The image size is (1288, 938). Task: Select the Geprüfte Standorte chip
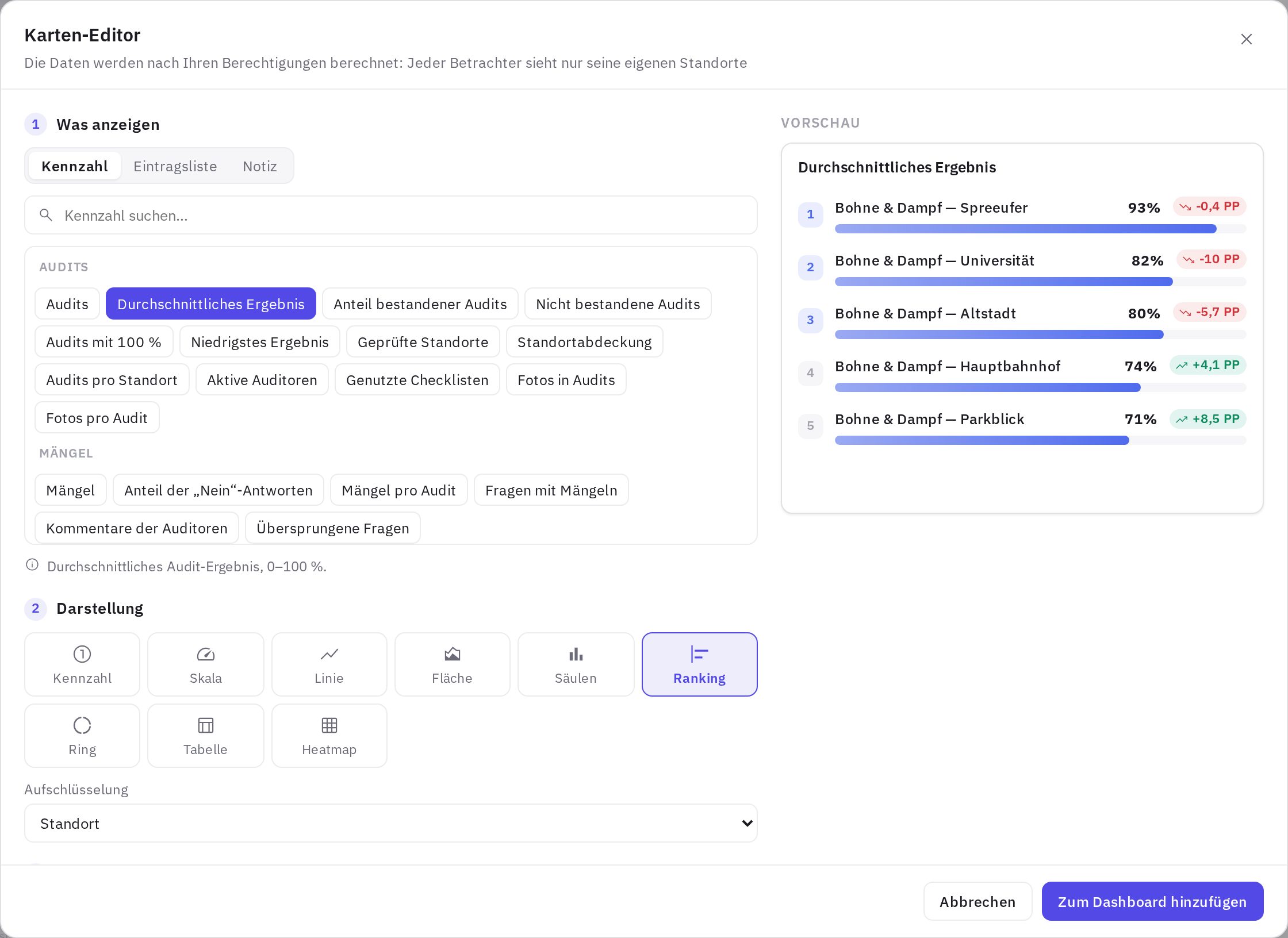[x=423, y=341]
